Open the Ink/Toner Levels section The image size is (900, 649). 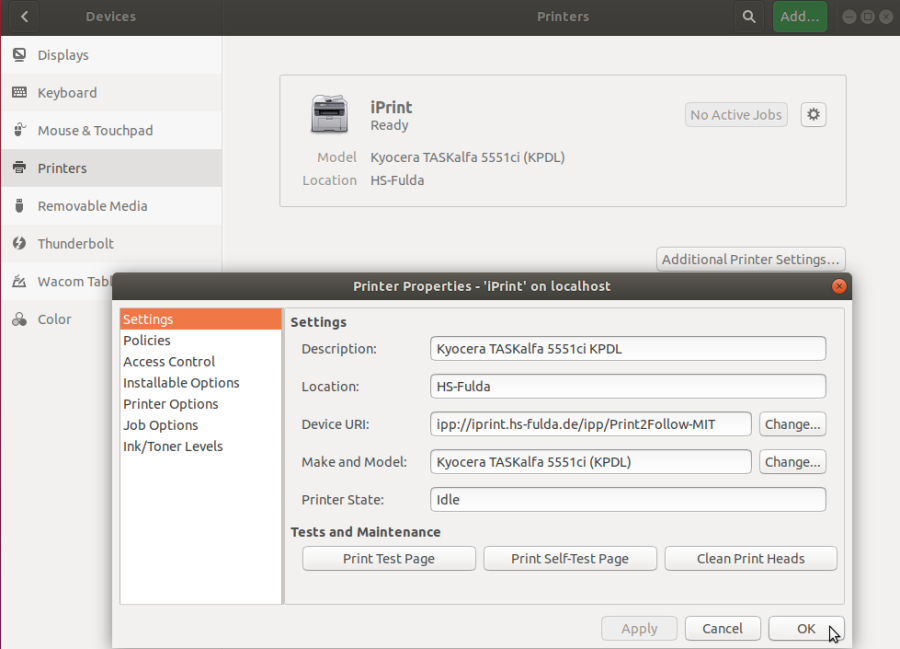172,446
